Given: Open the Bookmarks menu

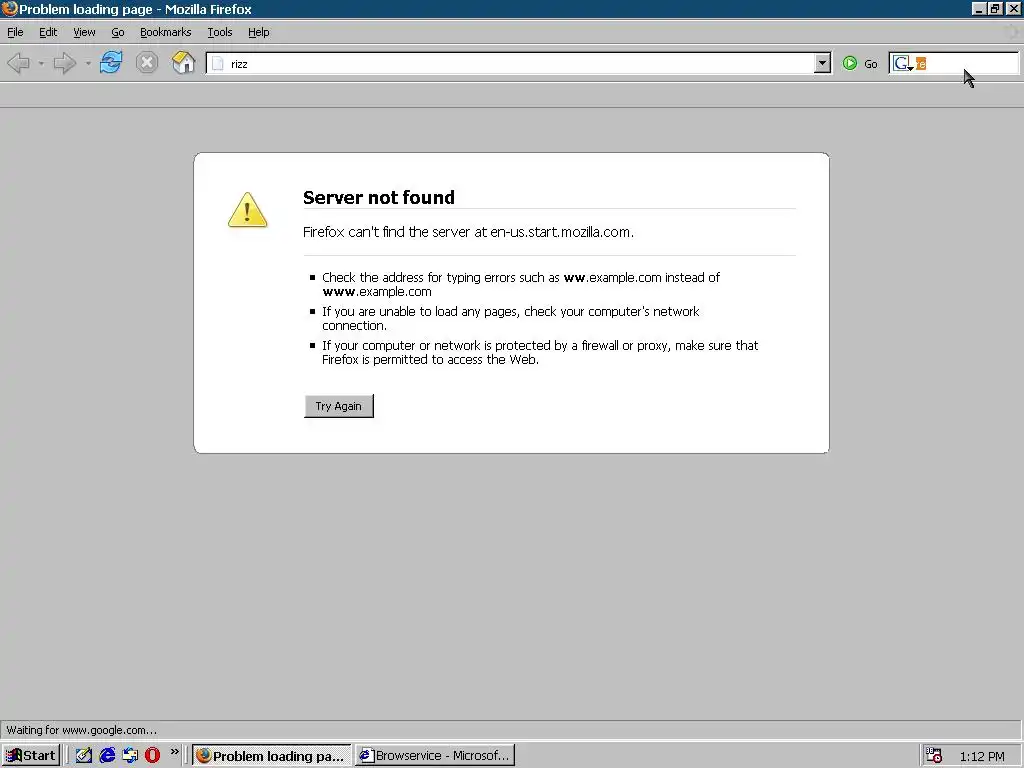Looking at the screenshot, I should click(166, 32).
